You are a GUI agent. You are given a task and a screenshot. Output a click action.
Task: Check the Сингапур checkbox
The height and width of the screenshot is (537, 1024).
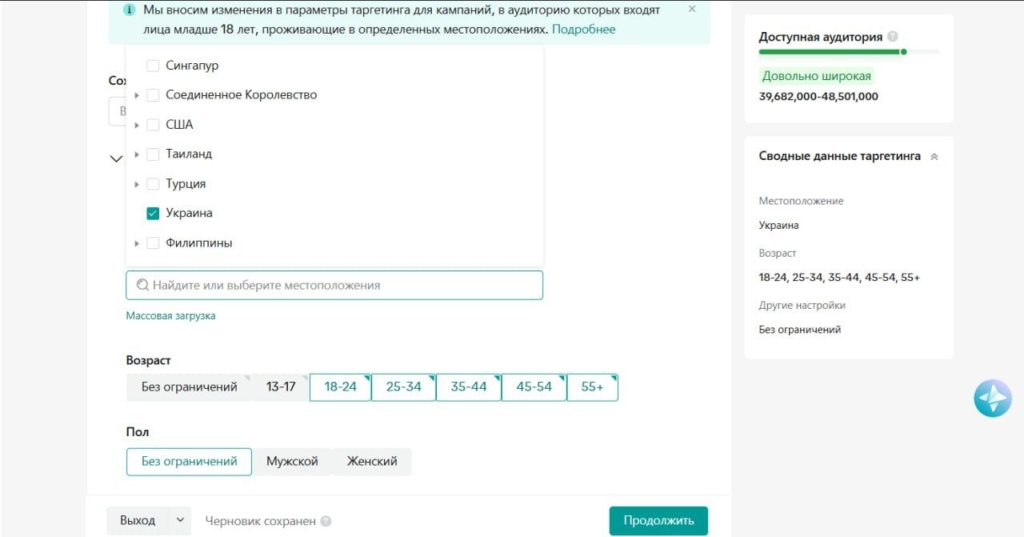pyautogui.click(x=153, y=66)
